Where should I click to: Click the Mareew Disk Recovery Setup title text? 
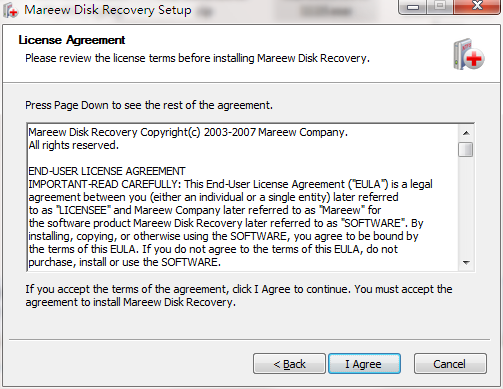point(108,10)
